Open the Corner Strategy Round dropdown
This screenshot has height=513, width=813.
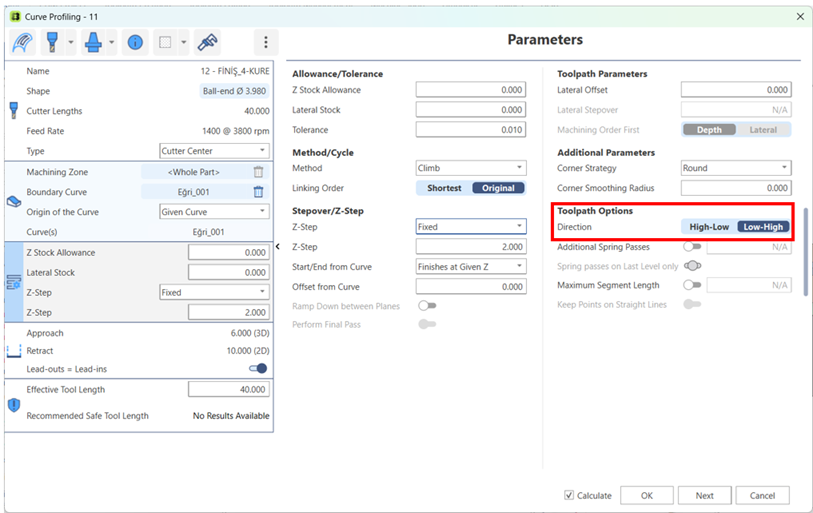(736, 168)
